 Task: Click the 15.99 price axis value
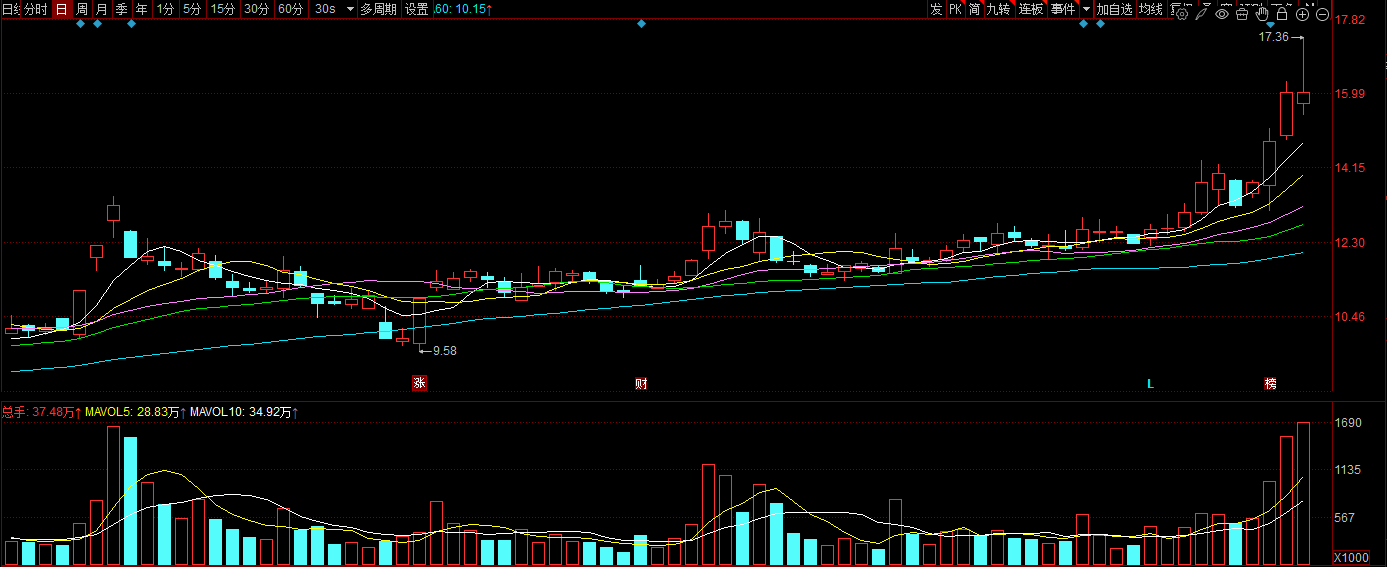pos(1351,94)
